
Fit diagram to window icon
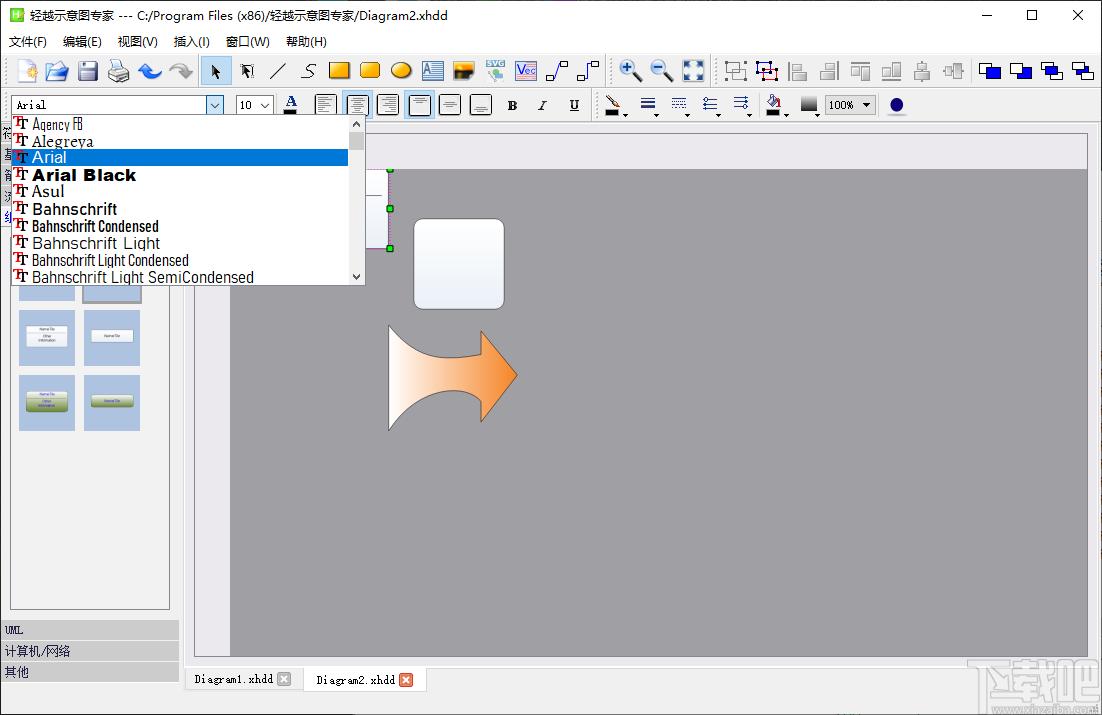pyautogui.click(x=693, y=71)
